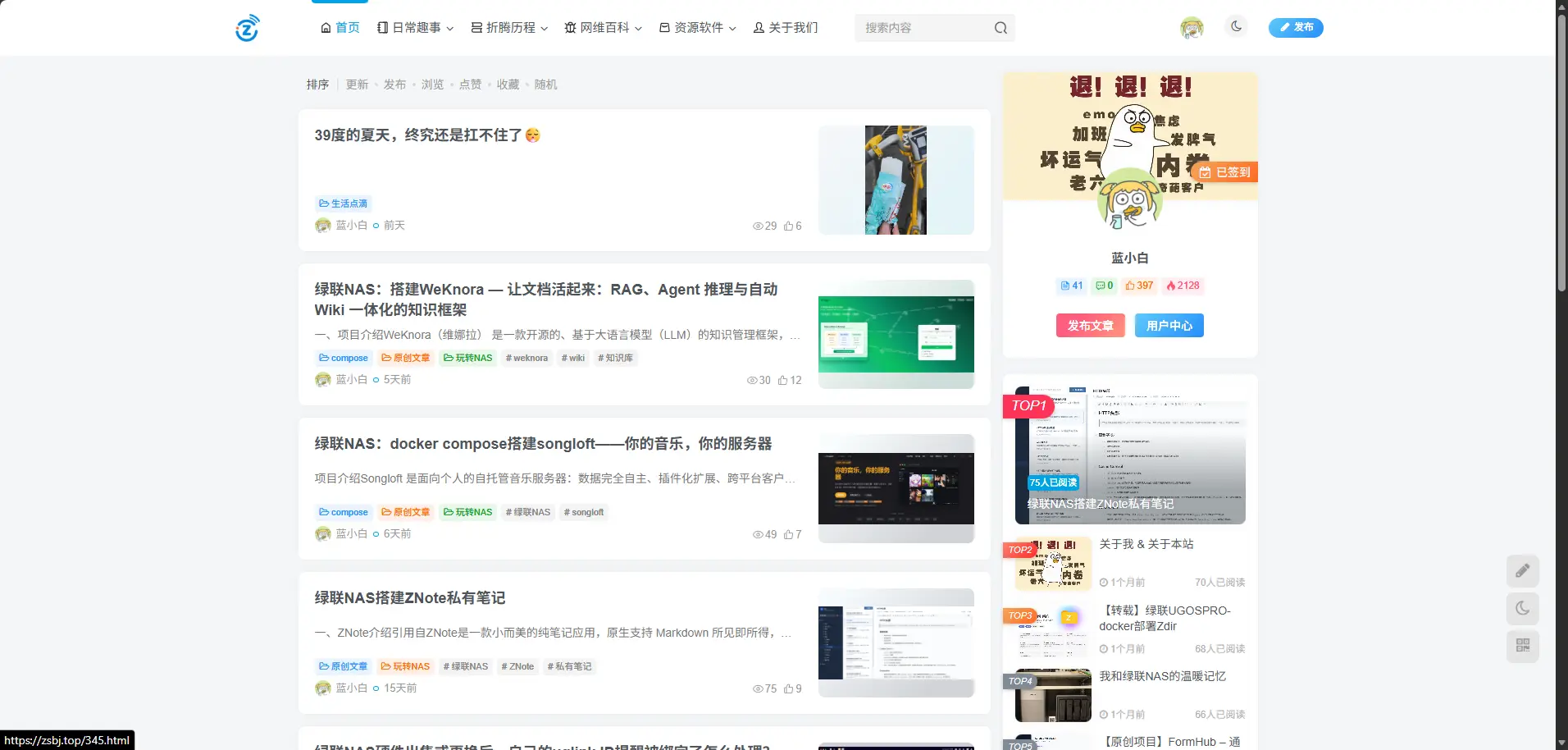Click the blue 发布 button
The height and width of the screenshot is (750, 1568).
pyautogui.click(x=1296, y=27)
